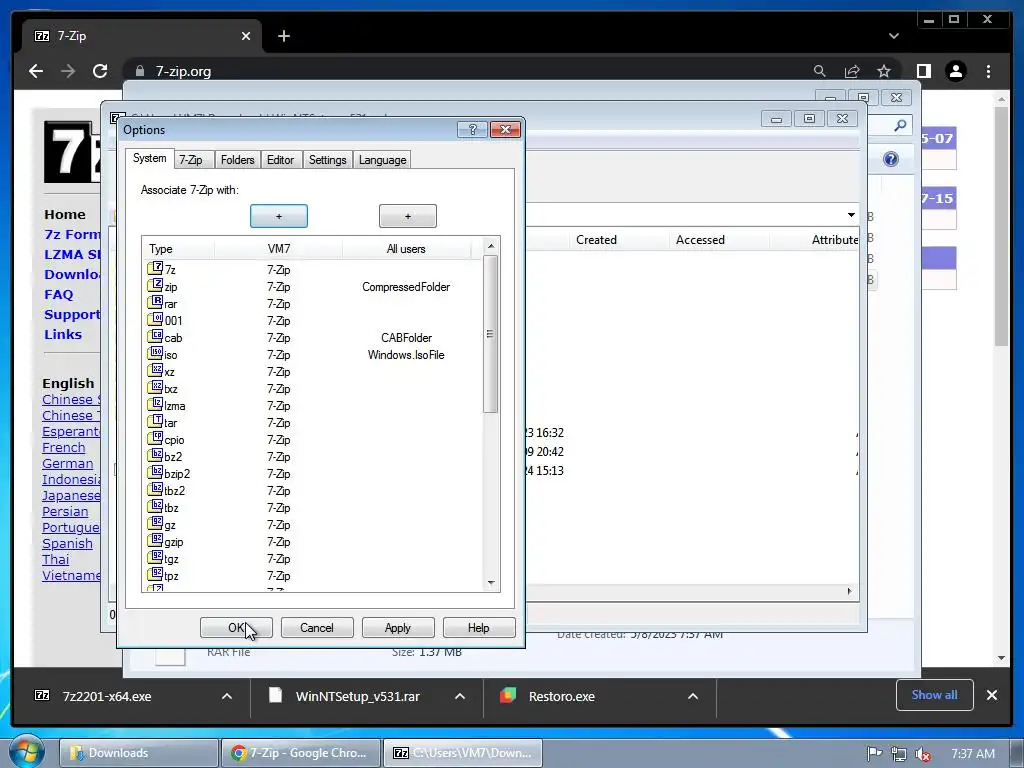Click the Windows Start button

click(x=26, y=752)
